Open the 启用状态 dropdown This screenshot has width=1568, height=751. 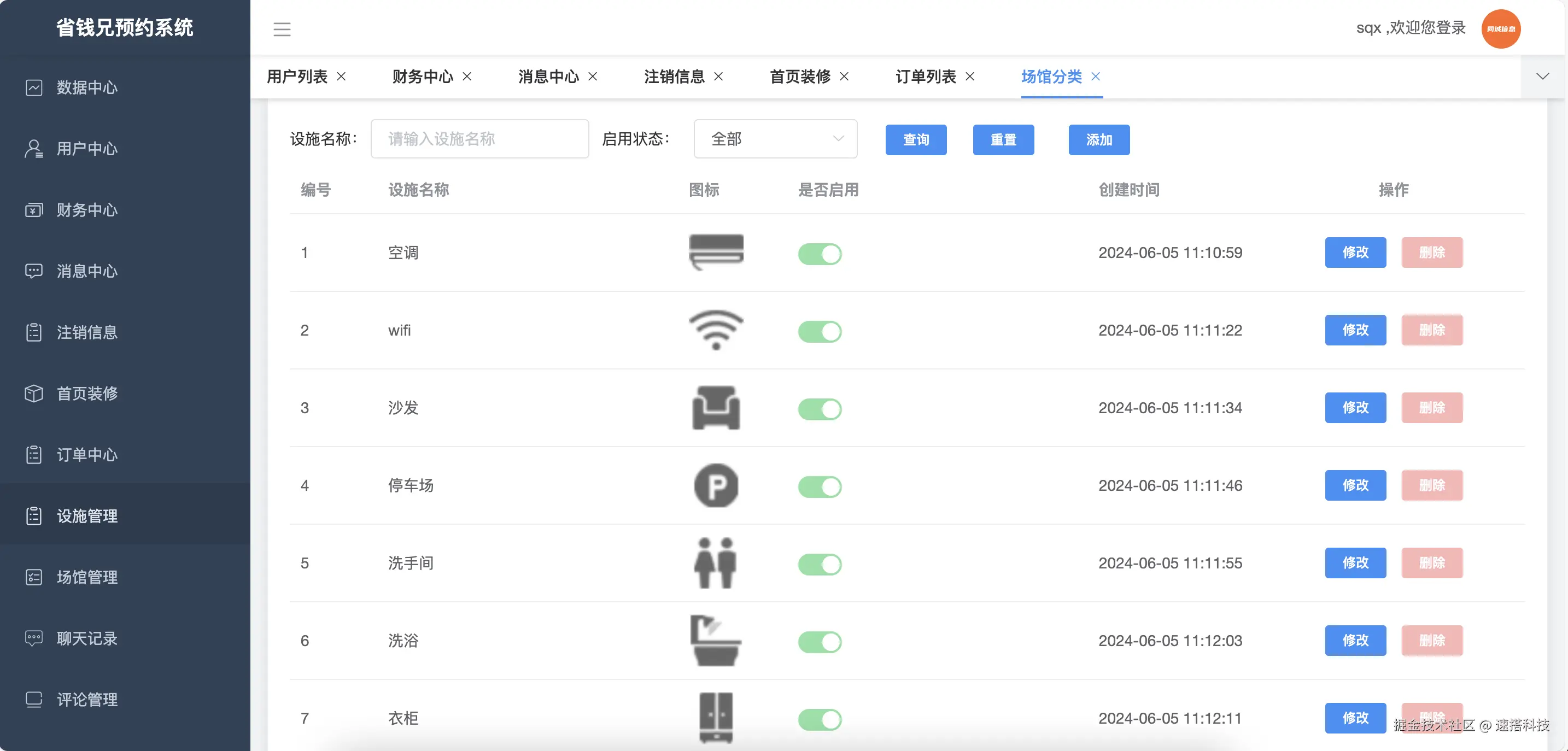click(x=775, y=139)
